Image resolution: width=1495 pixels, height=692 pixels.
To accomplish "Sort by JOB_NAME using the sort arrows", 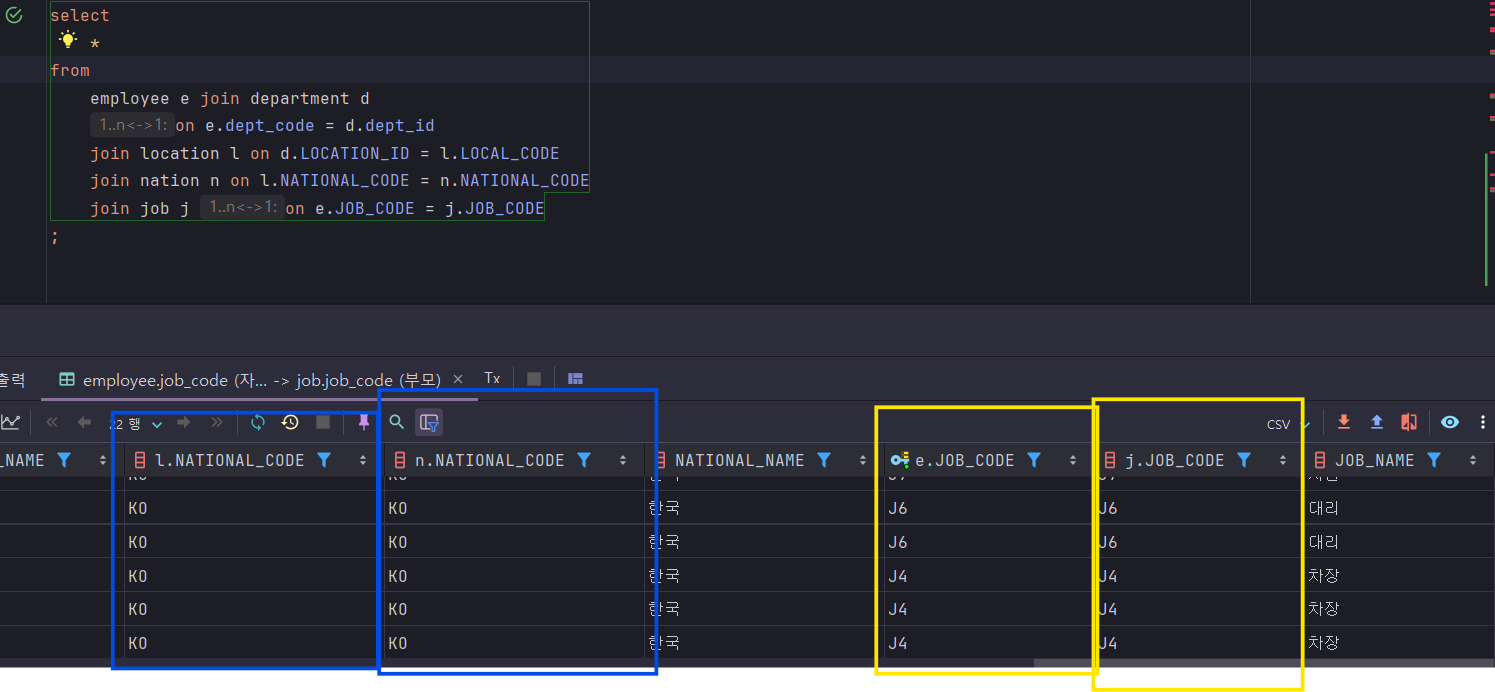I will click(1473, 460).
